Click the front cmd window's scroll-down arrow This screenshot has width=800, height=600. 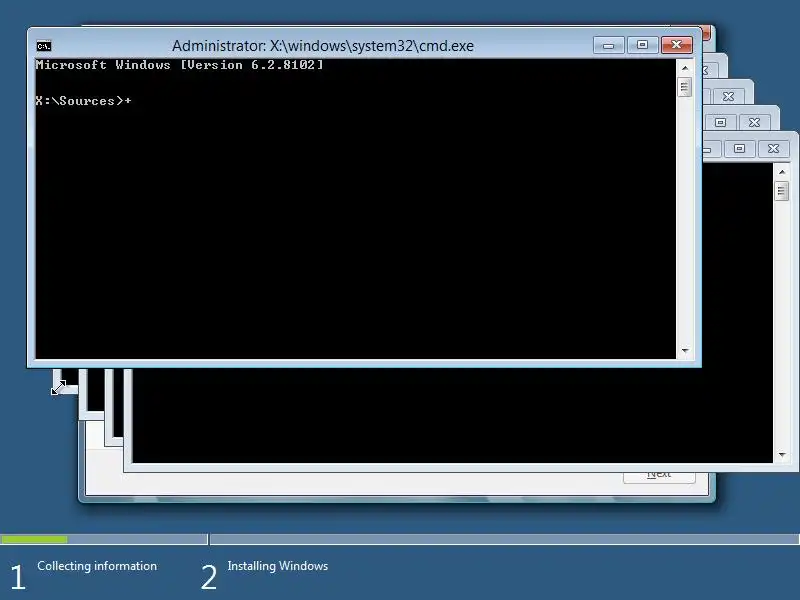tap(685, 351)
